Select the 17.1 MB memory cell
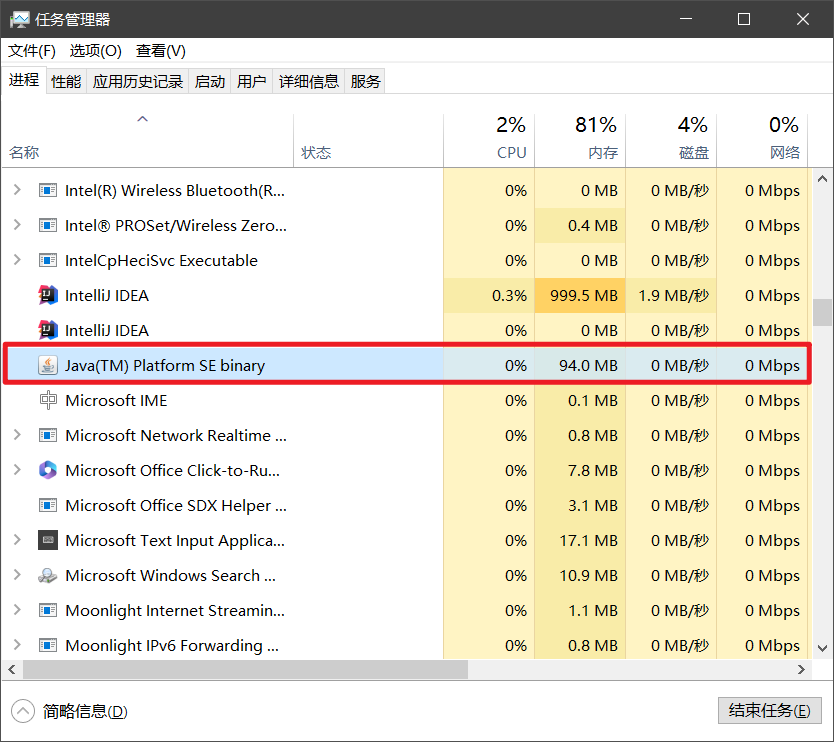 click(x=580, y=540)
